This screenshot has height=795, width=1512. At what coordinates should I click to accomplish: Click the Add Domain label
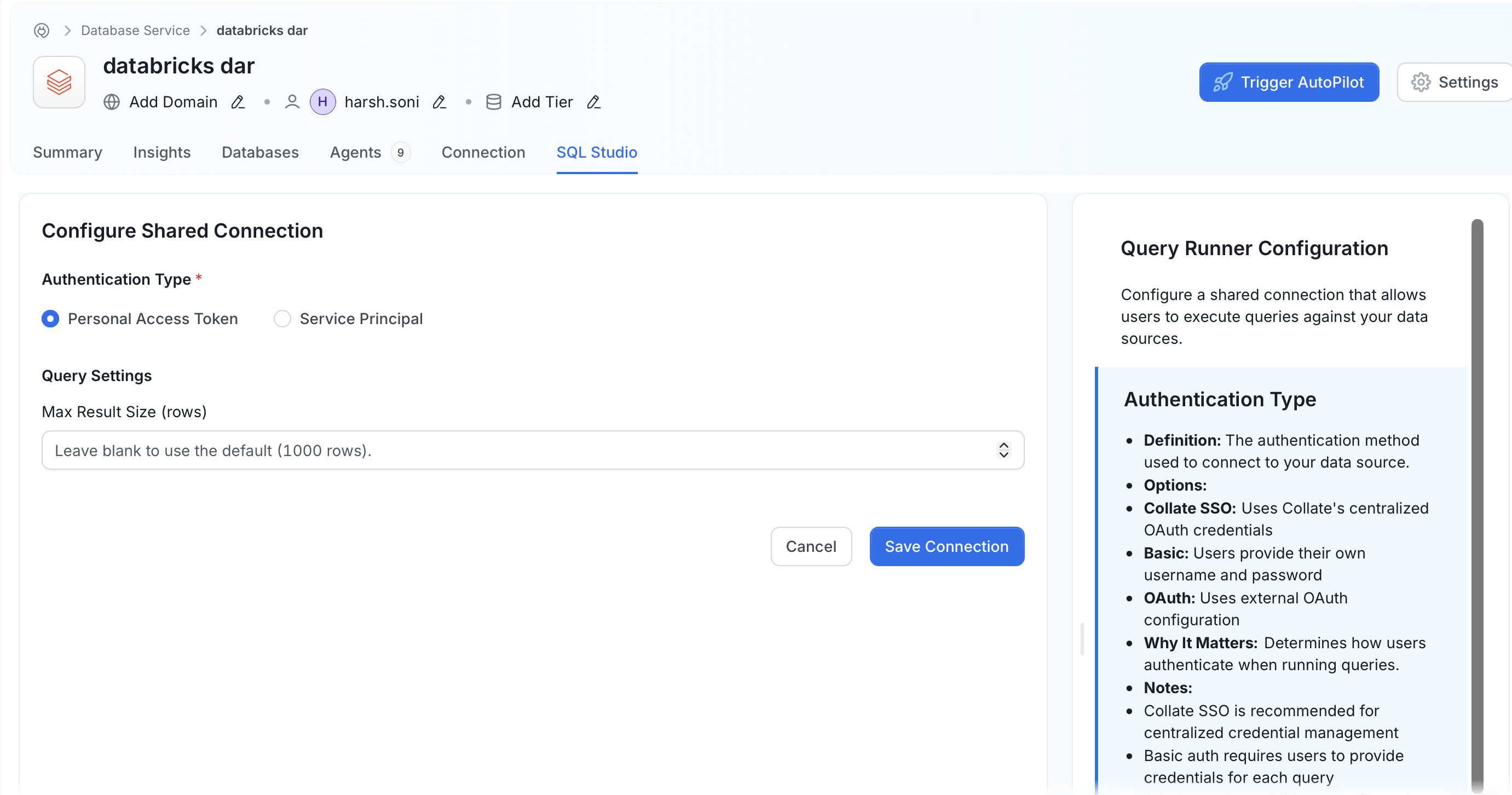(x=173, y=102)
